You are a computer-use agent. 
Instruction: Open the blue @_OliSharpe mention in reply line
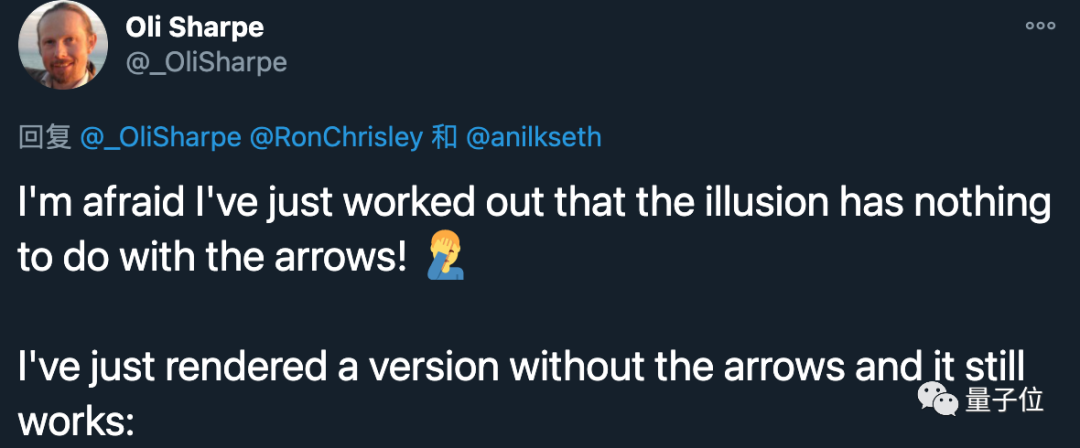pyautogui.click(x=160, y=137)
